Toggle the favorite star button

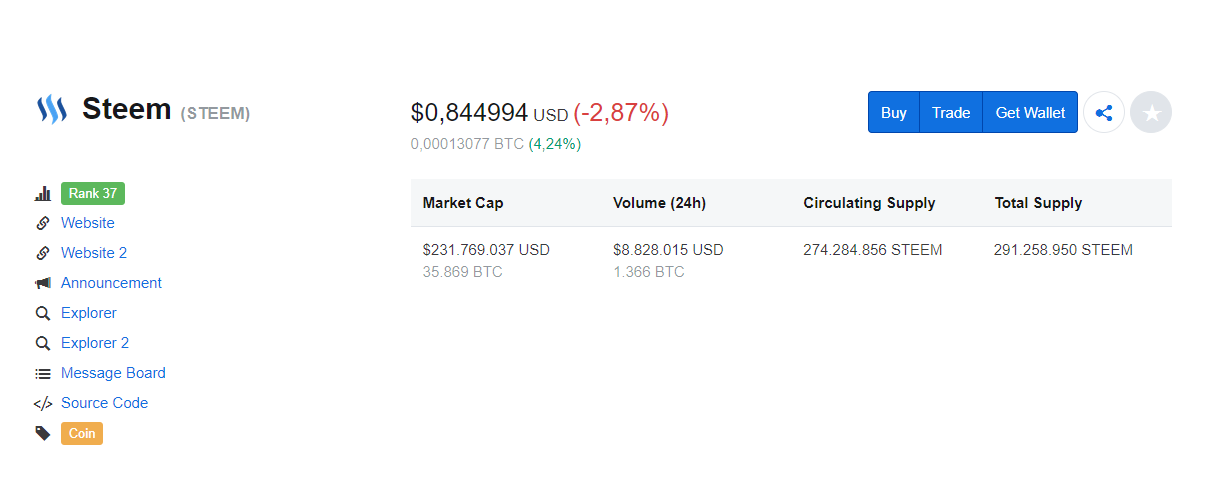coord(1151,112)
